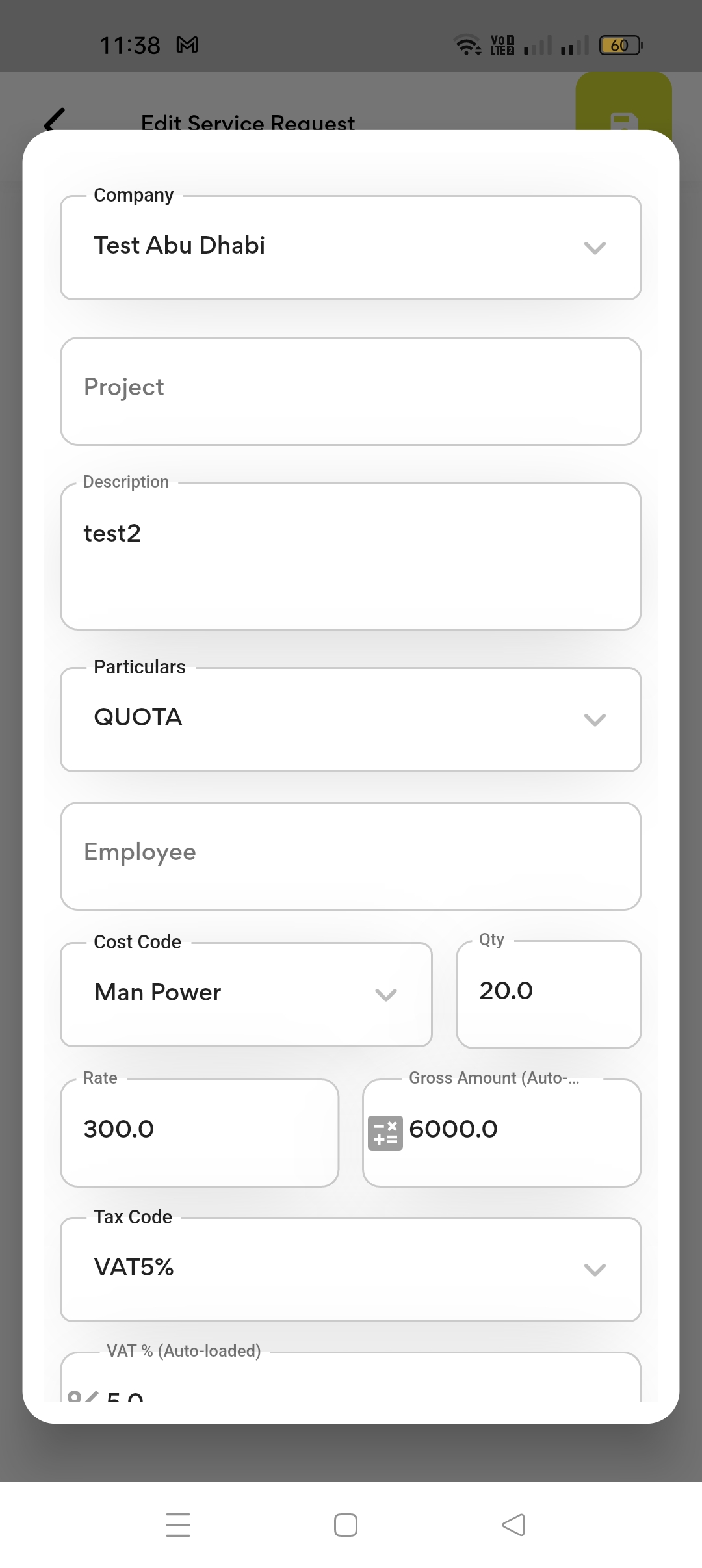Tap the calculator icon in Gross Amount
This screenshot has height=1568, width=702.
[x=385, y=1133]
